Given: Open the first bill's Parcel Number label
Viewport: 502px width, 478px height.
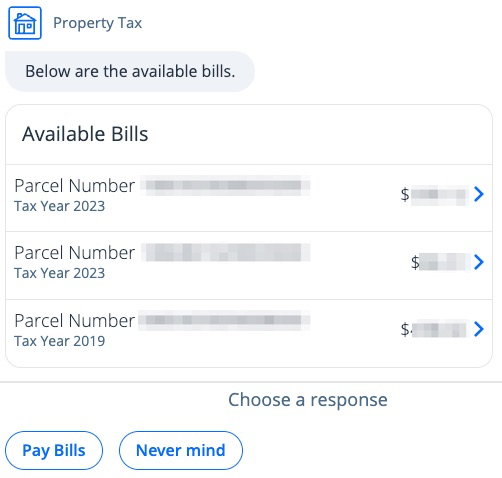Looking at the screenshot, I should pos(75,186).
